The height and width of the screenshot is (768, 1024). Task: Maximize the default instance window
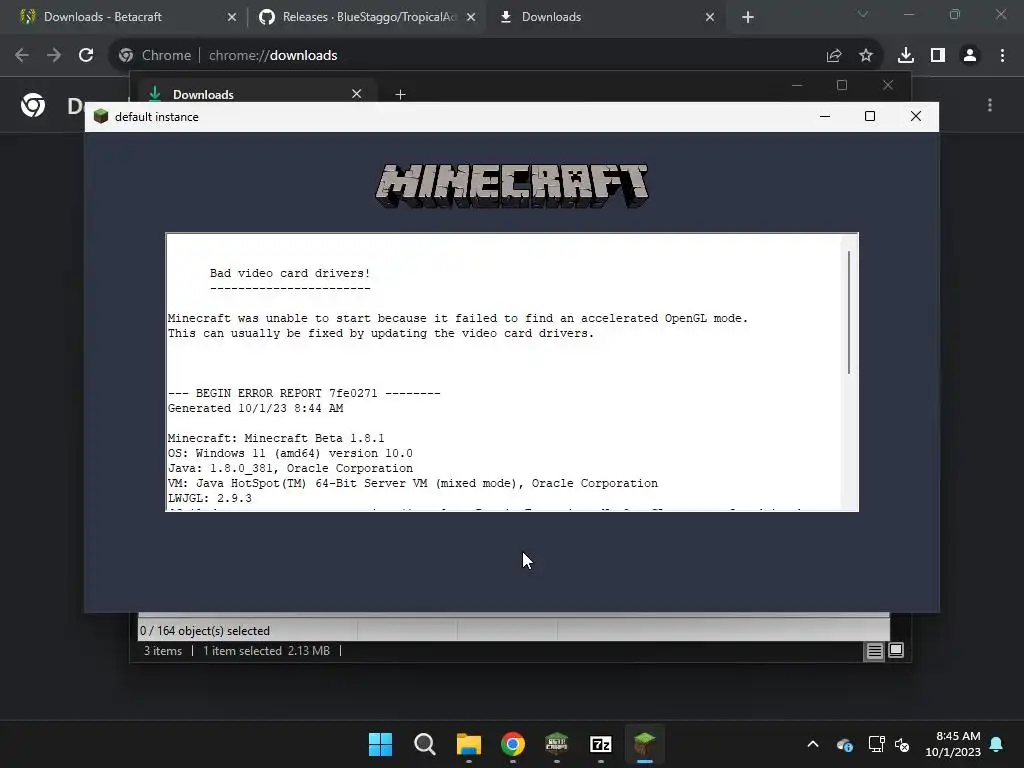click(x=870, y=116)
